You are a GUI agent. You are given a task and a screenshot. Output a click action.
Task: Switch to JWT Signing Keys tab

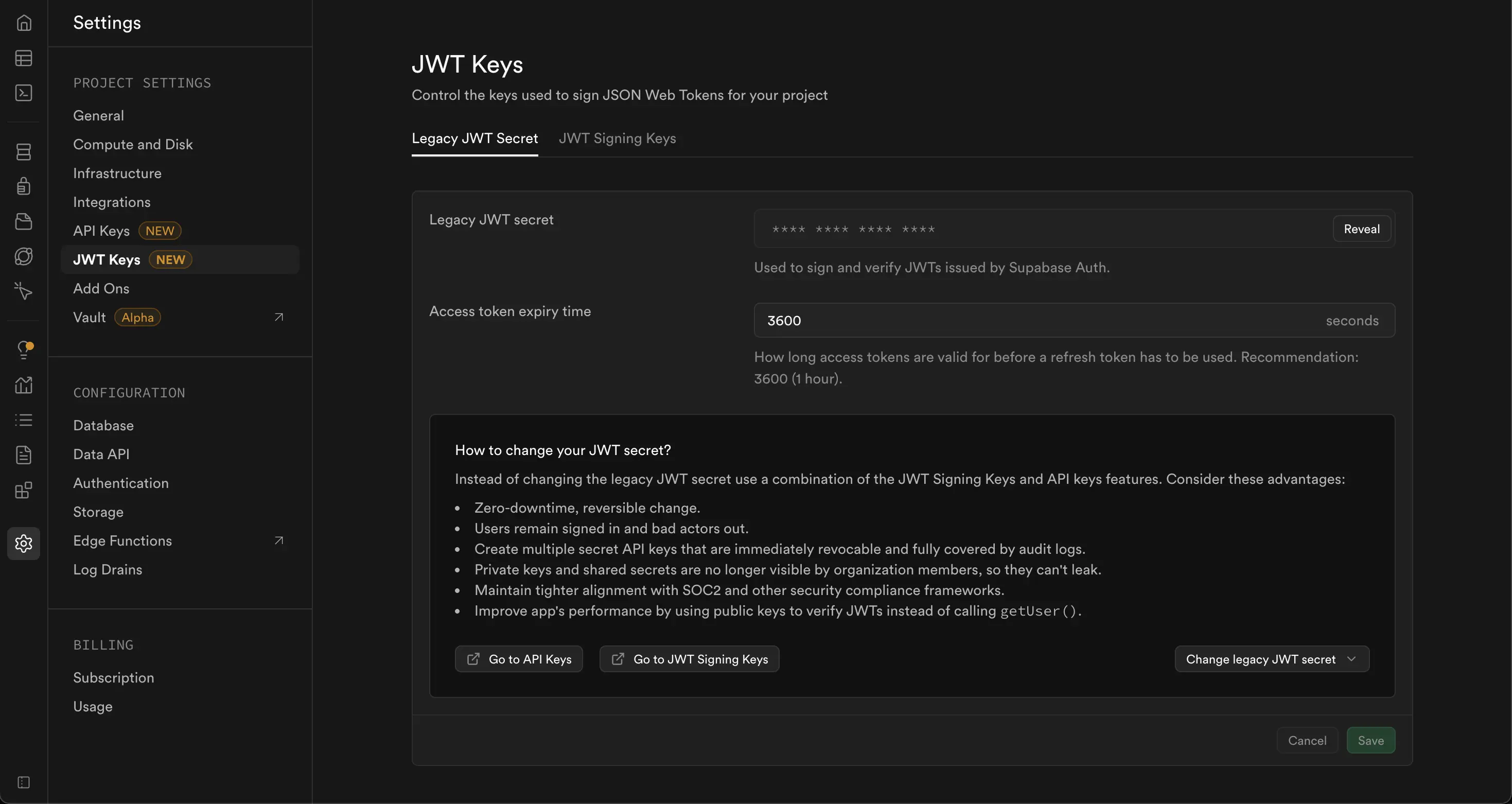[x=617, y=138]
